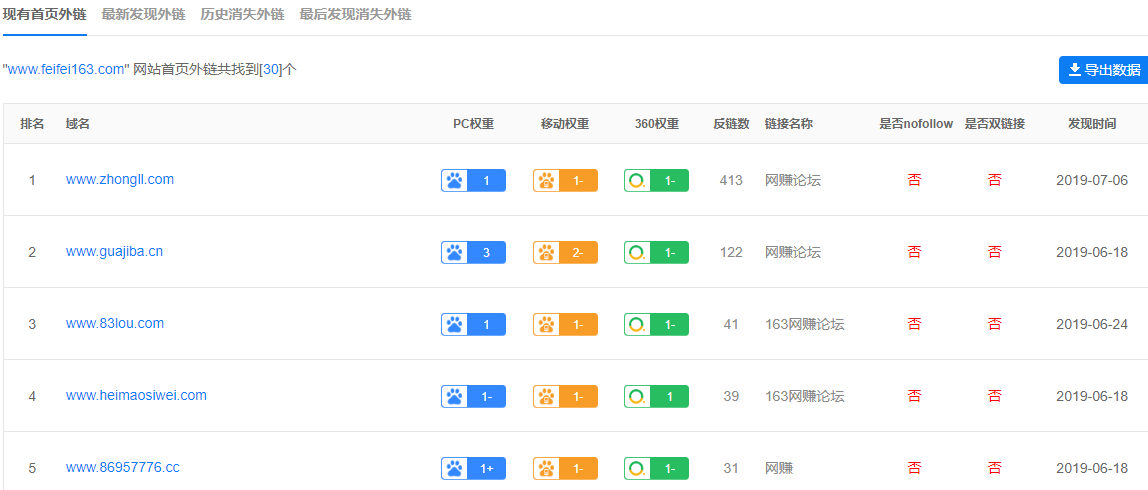
Task: Click 360 weight icon for www.83lou.com
Action: click(638, 324)
